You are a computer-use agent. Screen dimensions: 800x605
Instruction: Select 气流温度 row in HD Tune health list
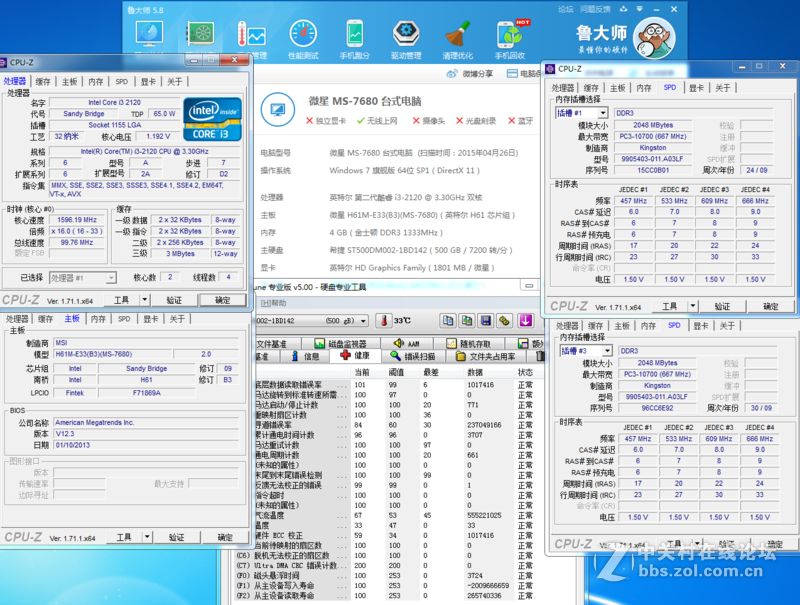coord(394,515)
